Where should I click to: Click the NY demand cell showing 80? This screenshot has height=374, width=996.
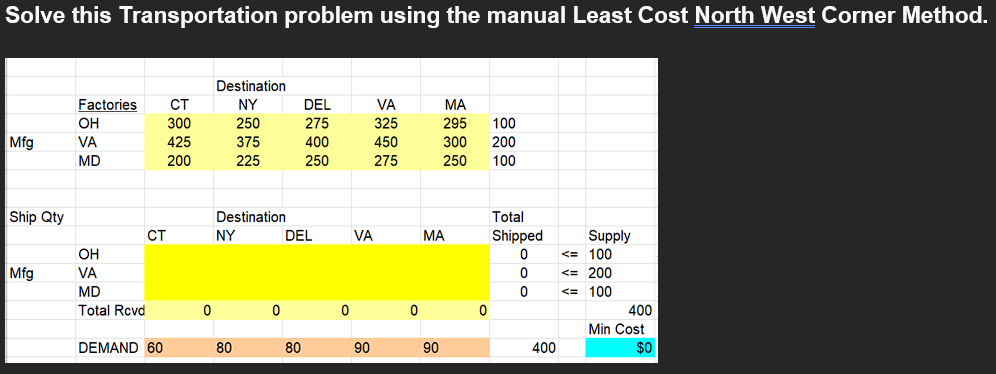click(x=248, y=348)
